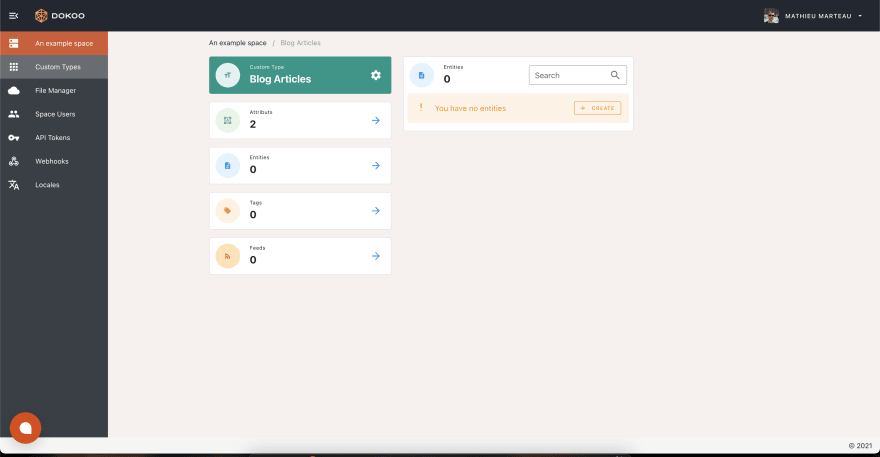
Task: Click the document icon in entities panel header
Action: [421, 75]
